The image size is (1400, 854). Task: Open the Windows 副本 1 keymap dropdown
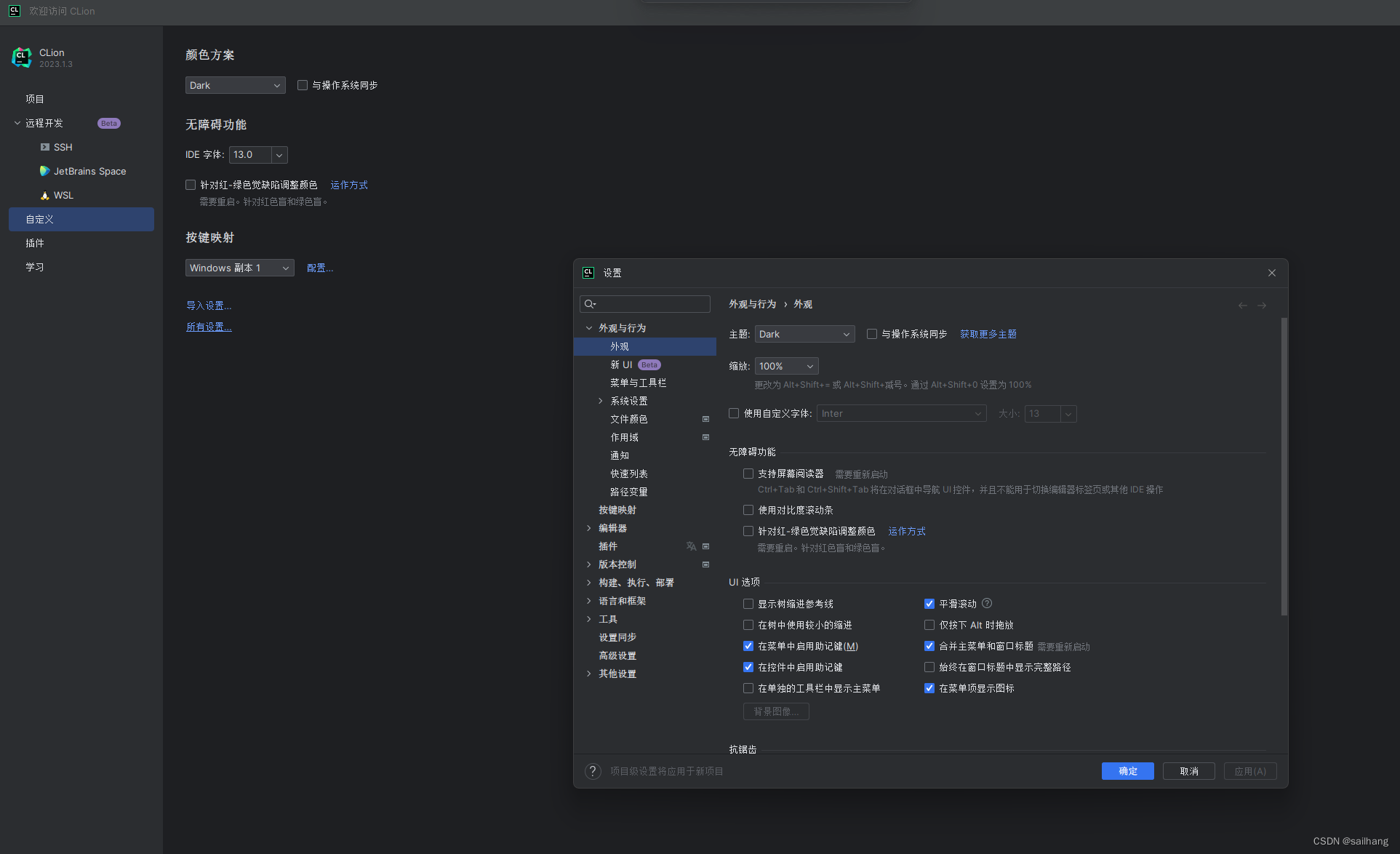[x=239, y=268]
